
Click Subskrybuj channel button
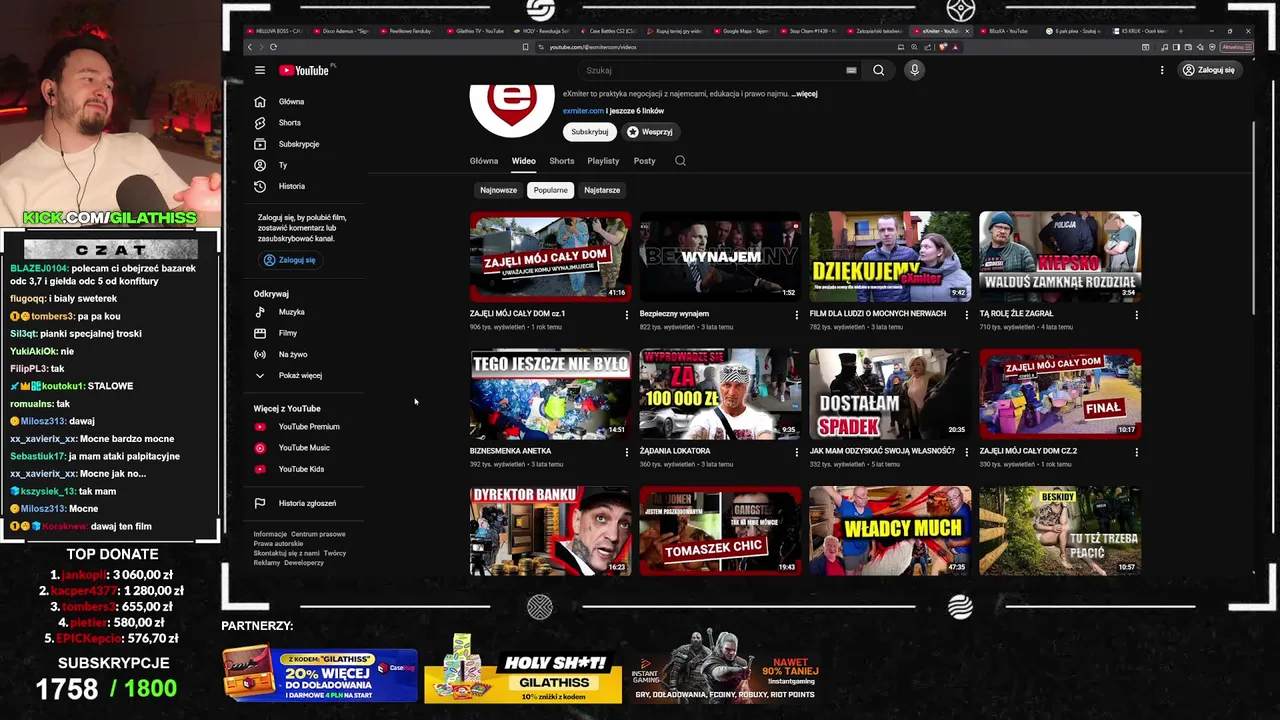590,132
